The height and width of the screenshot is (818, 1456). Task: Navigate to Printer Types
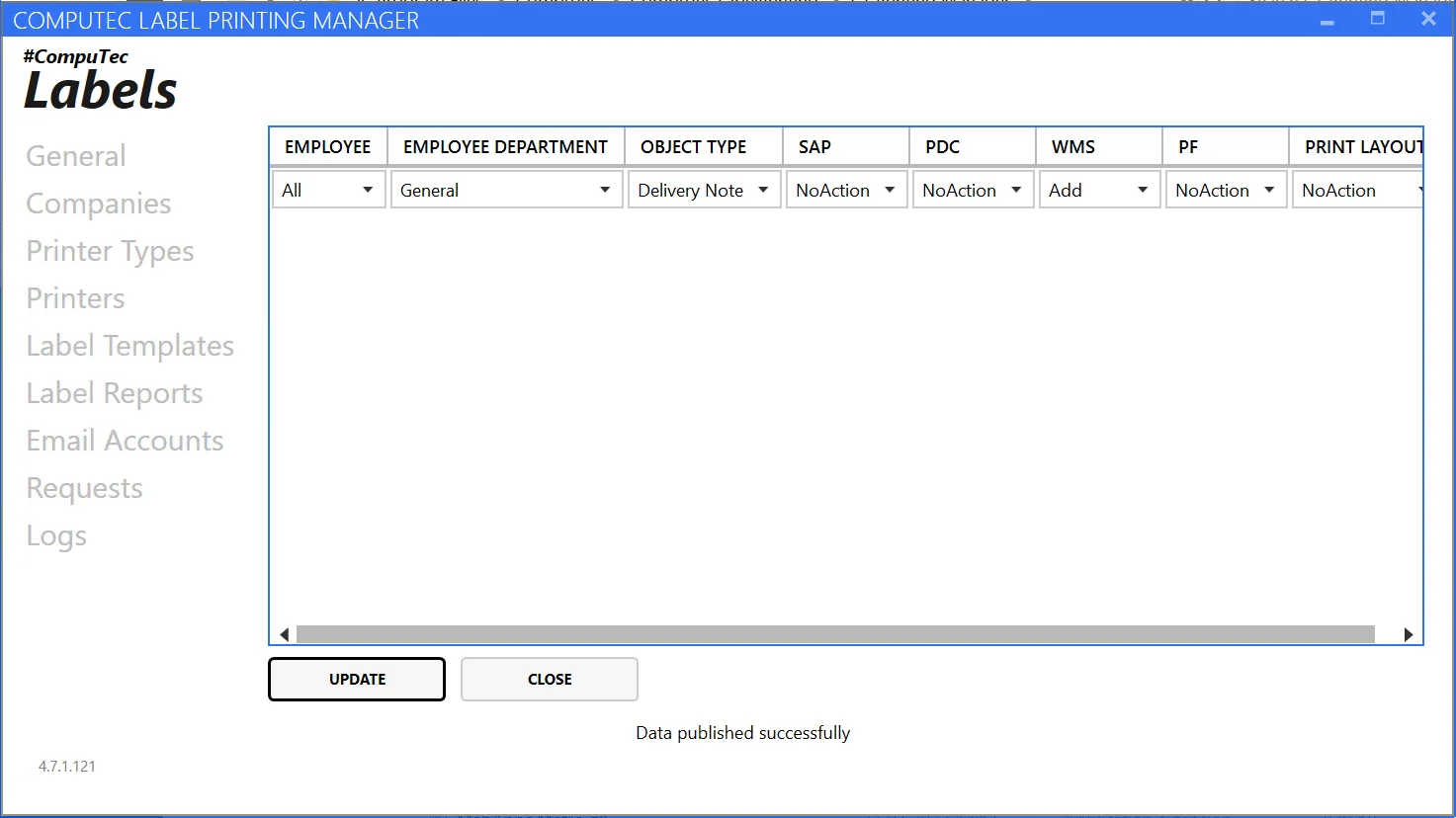(x=110, y=251)
